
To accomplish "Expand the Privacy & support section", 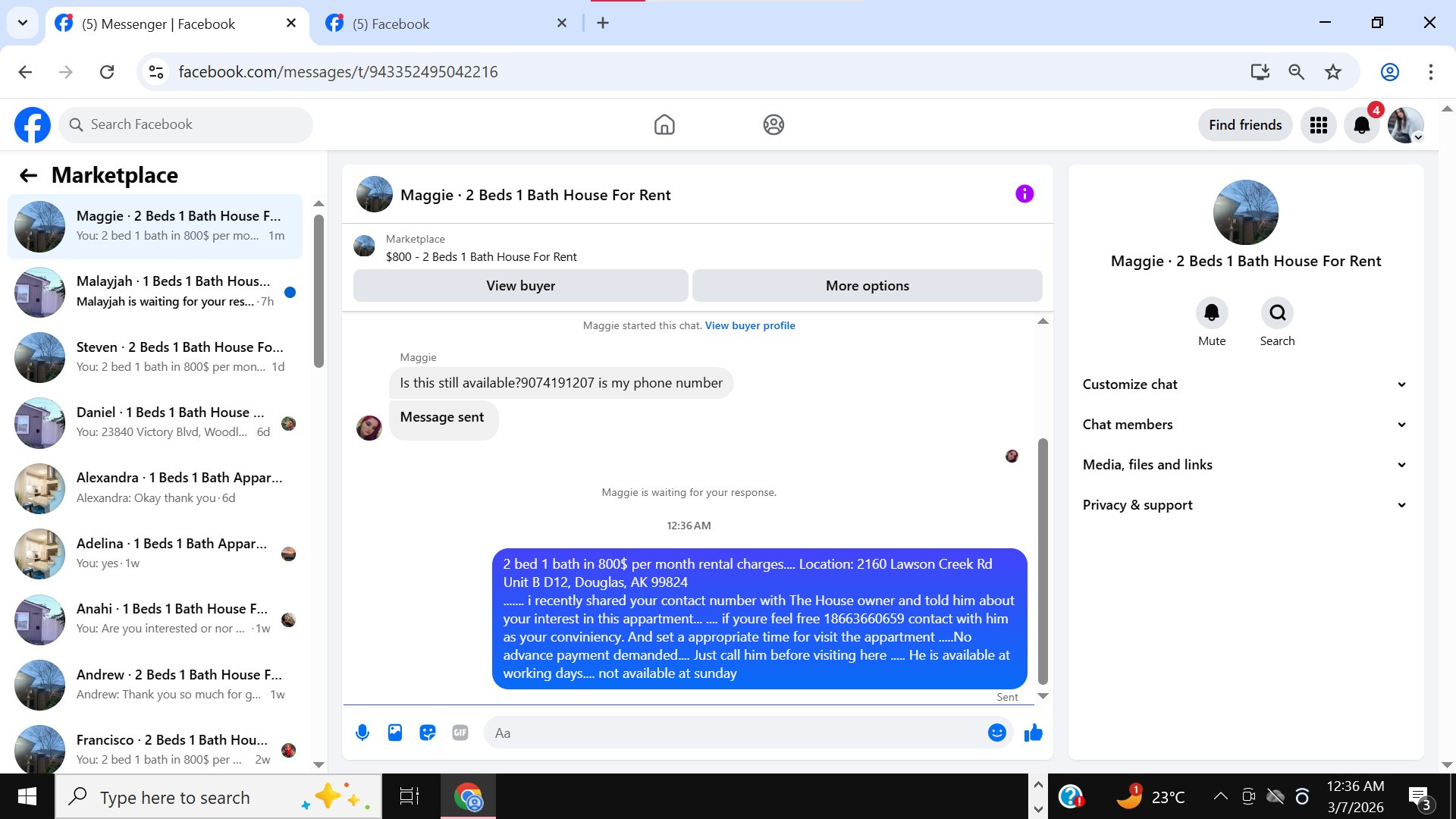I will 1244,505.
